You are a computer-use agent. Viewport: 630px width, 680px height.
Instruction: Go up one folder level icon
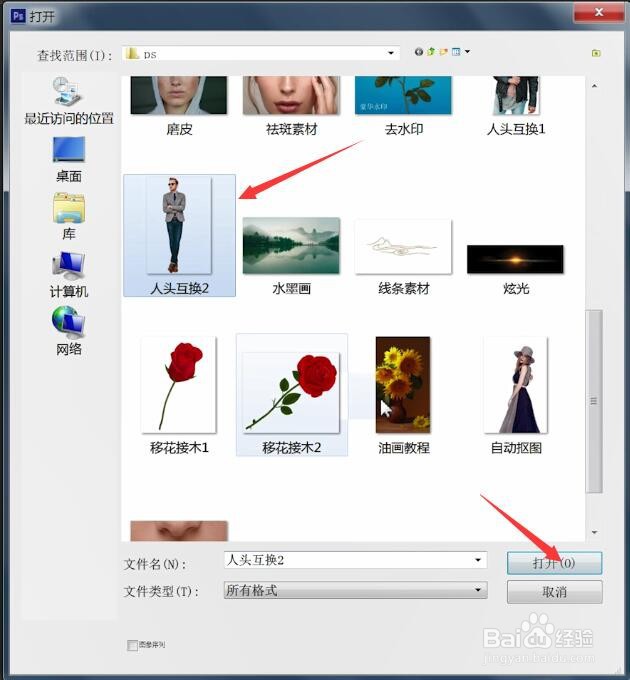coord(431,52)
